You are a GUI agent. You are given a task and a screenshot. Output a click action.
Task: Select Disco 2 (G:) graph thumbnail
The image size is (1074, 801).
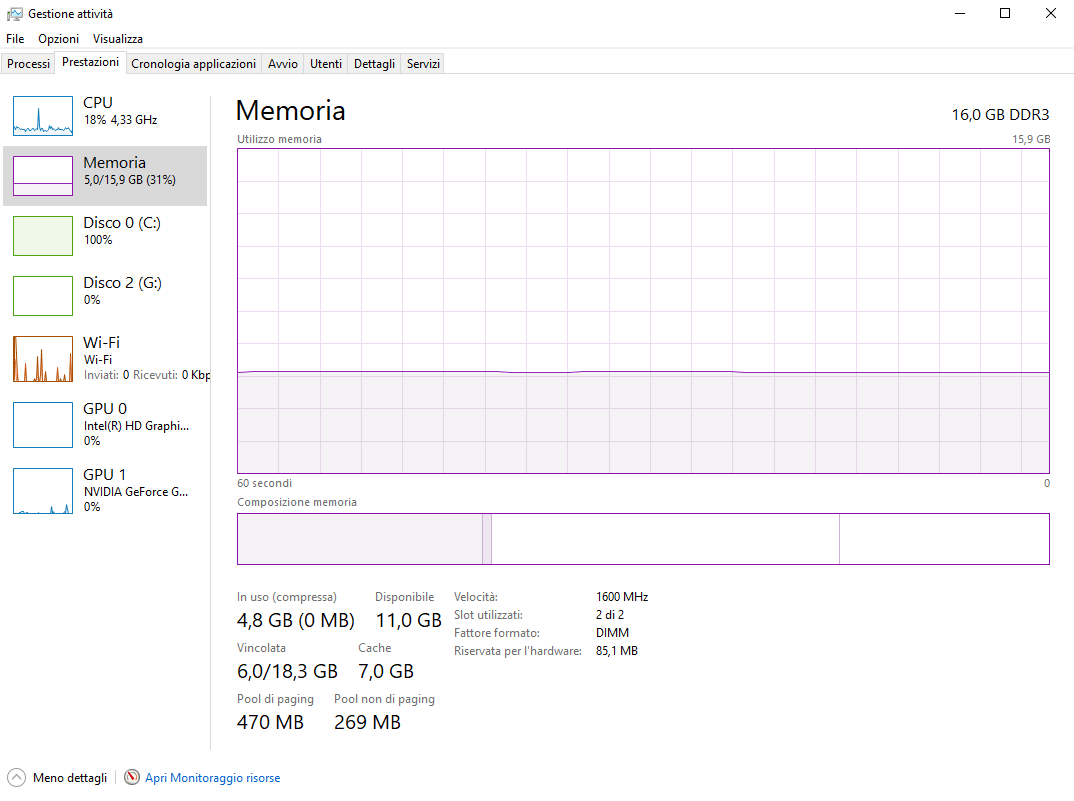43,296
